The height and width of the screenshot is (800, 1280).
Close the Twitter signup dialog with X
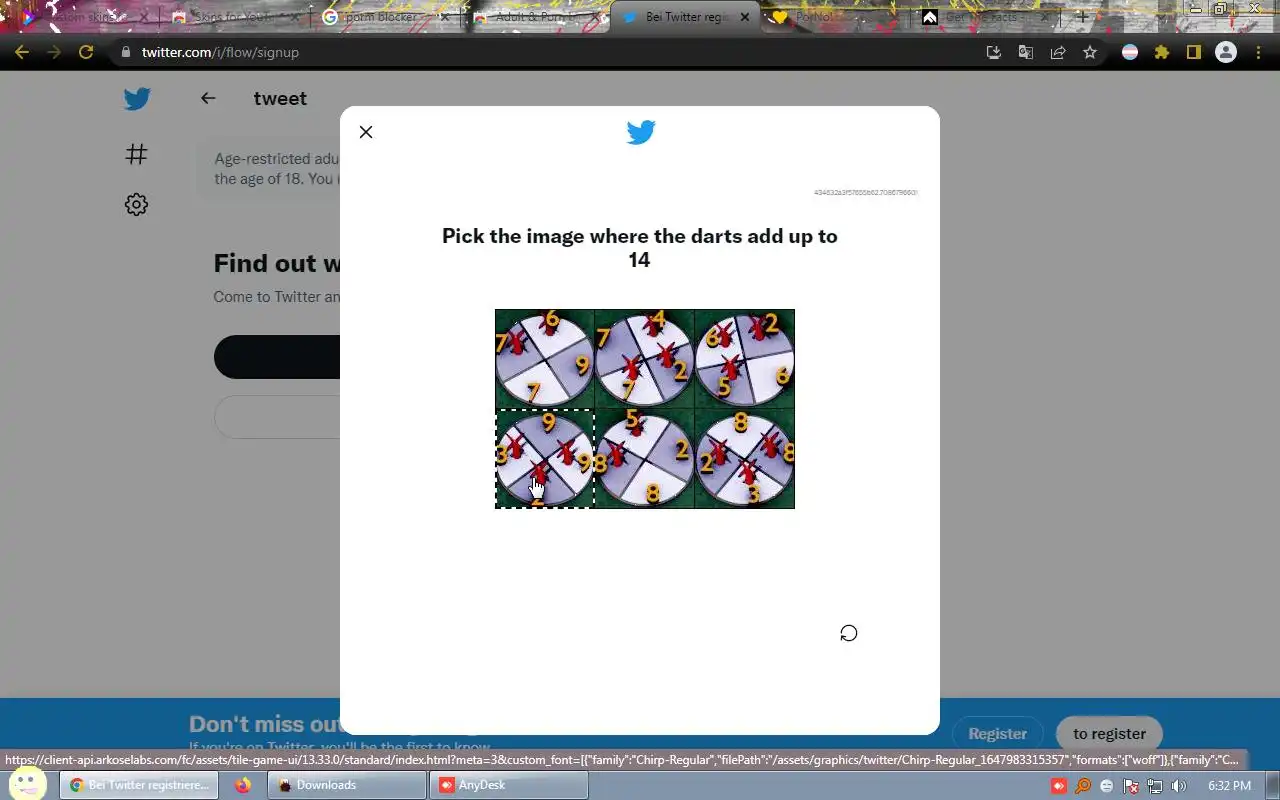point(366,132)
